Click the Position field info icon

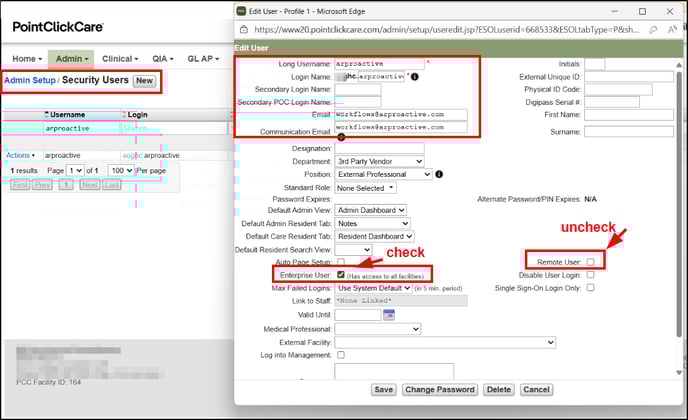point(440,174)
